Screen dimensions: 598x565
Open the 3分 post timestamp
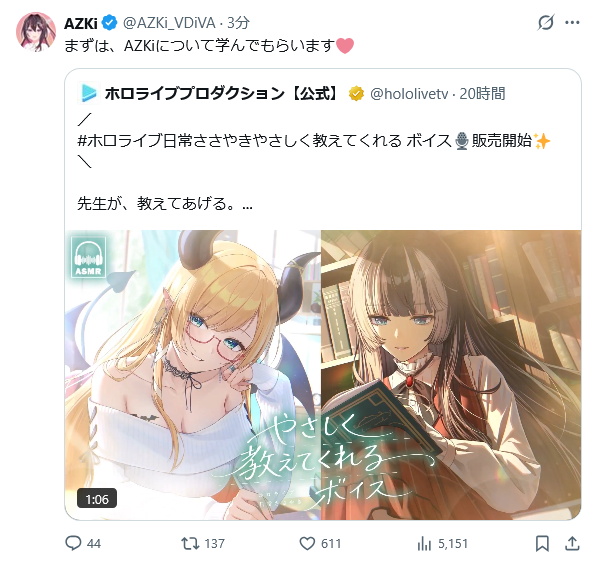point(238,23)
